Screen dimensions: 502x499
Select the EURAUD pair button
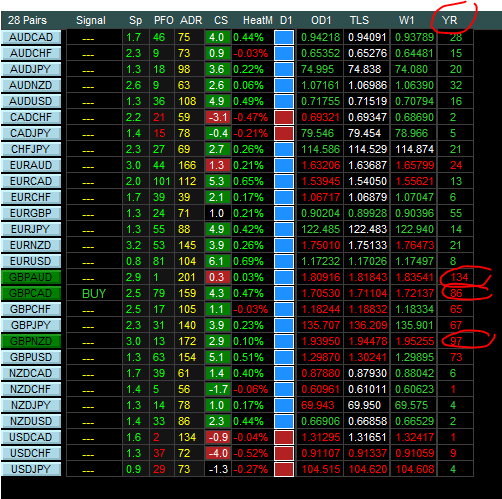pos(31,165)
